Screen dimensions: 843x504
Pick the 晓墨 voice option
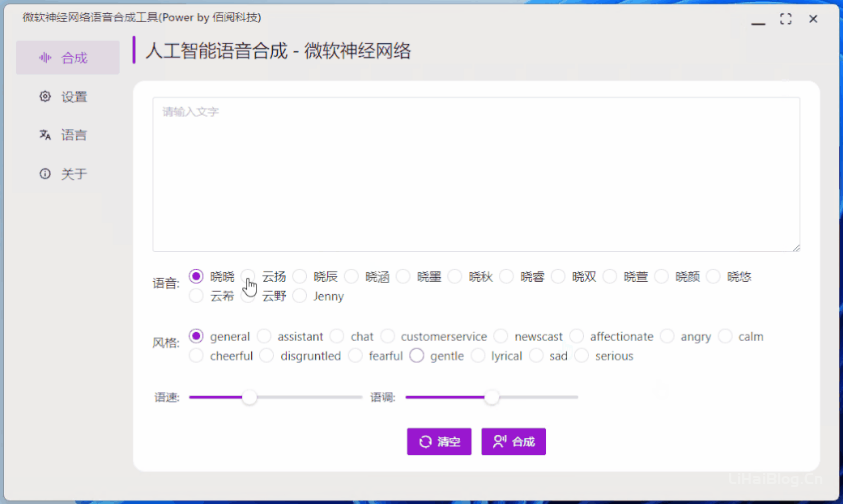click(403, 276)
